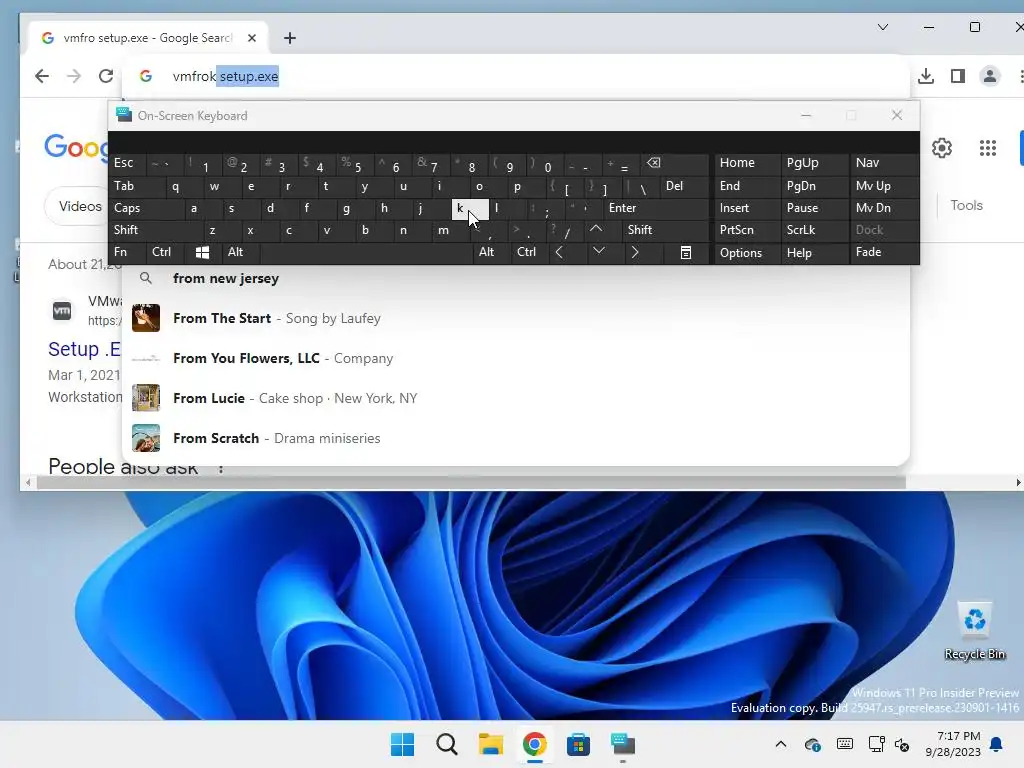Open notification bell in system tray
Screen dimensions: 1024x768
tap(997, 744)
